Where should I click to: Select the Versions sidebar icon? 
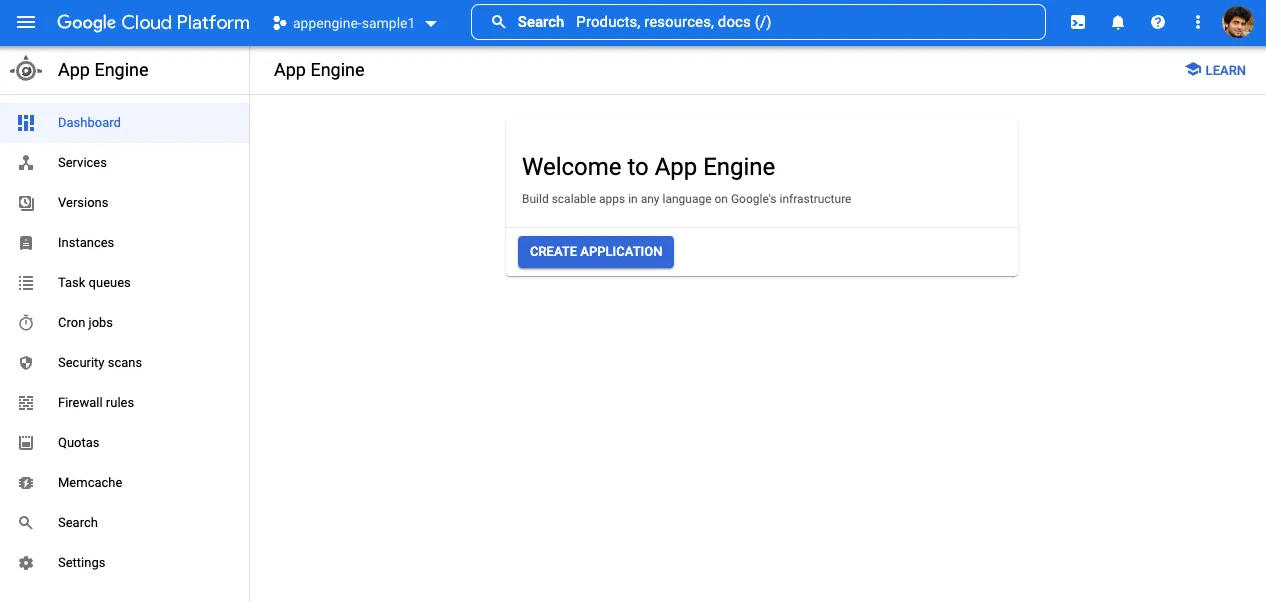[x=26, y=202]
